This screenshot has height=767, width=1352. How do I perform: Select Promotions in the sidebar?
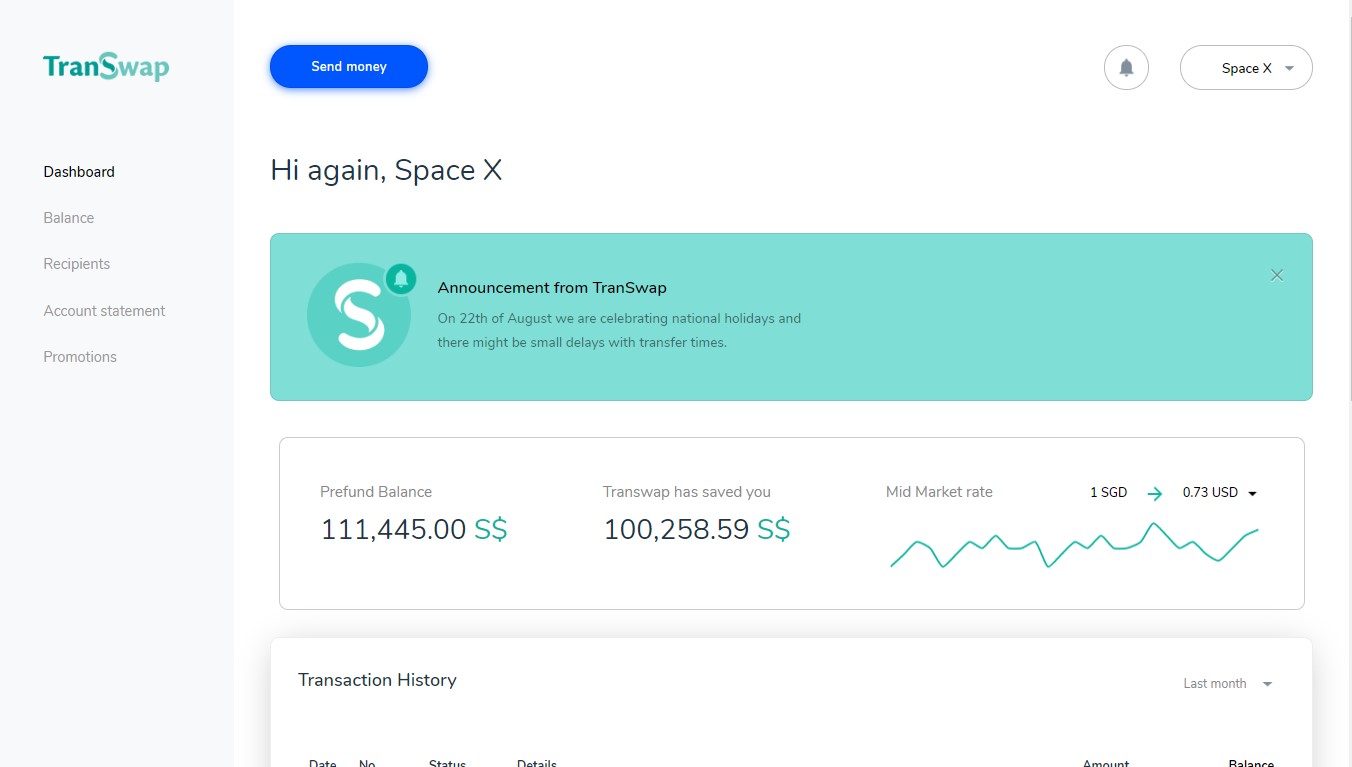80,357
